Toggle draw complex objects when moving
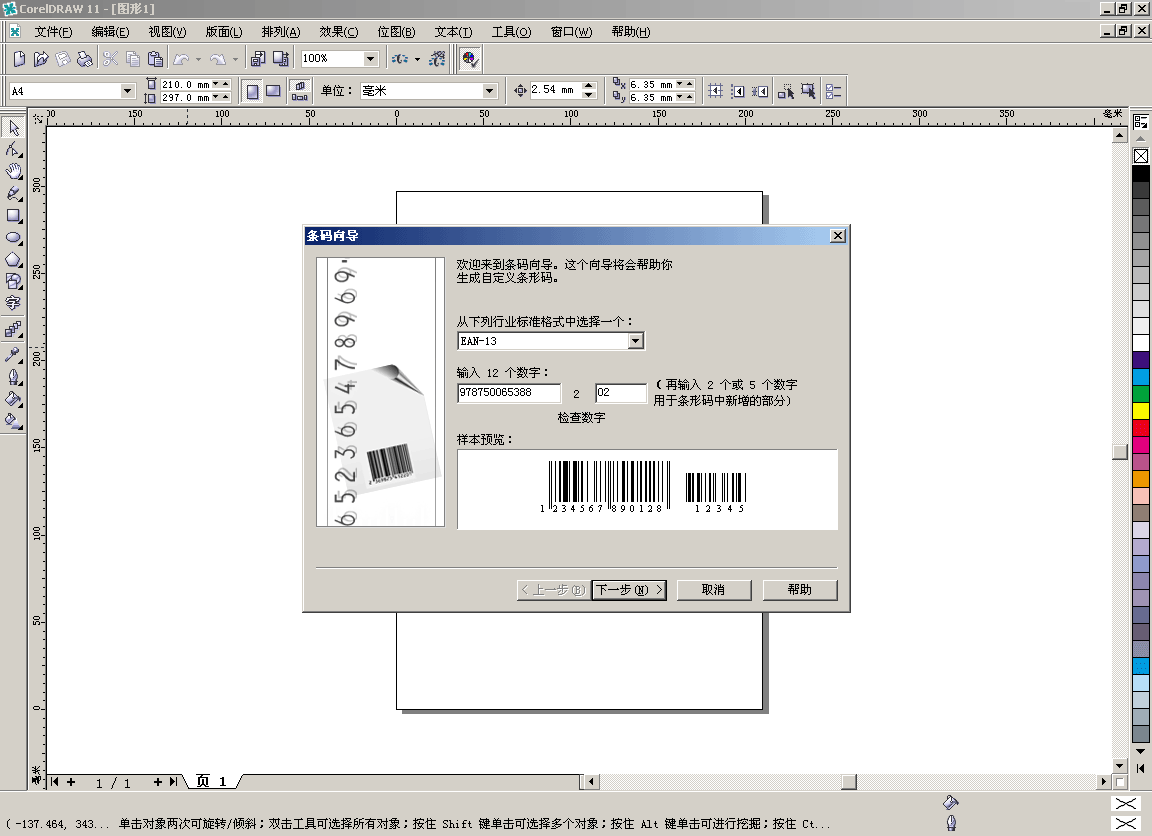This screenshot has width=1152, height=836. (x=785, y=91)
